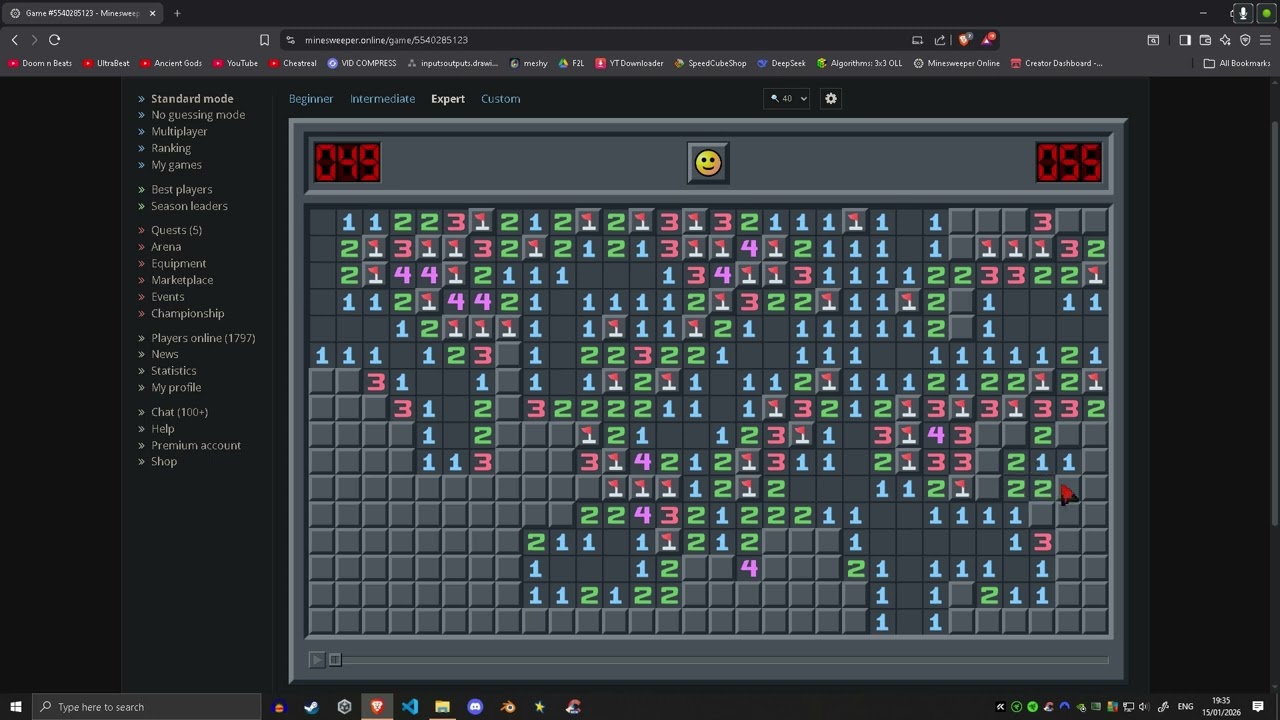Open Chat (100+)
Image resolution: width=1280 pixels, height=720 pixels.
pos(179,412)
